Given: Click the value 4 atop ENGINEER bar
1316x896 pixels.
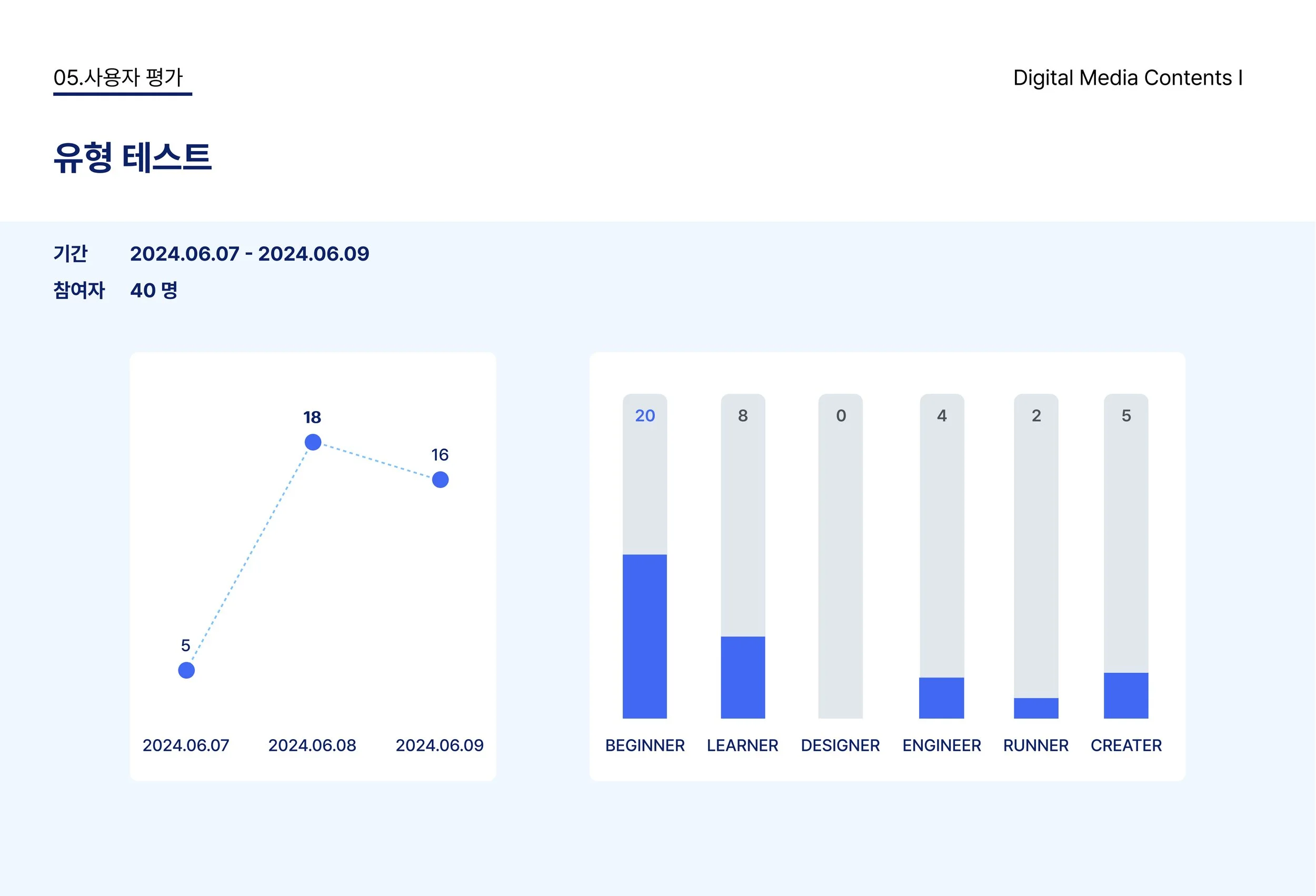Looking at the screenshot, I should coord(942,416).
